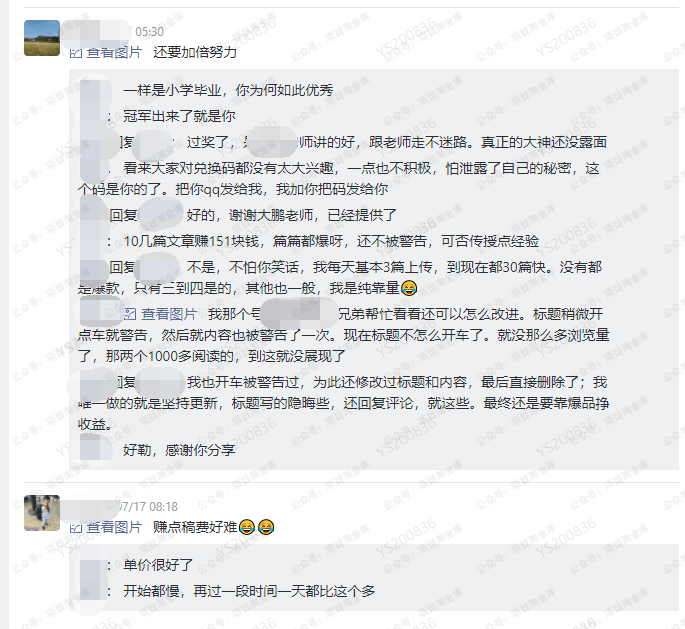The height and width of the screenshot is (629, 685).
Task: Open the field landscape avatar of first post
Action: (42, 38)
